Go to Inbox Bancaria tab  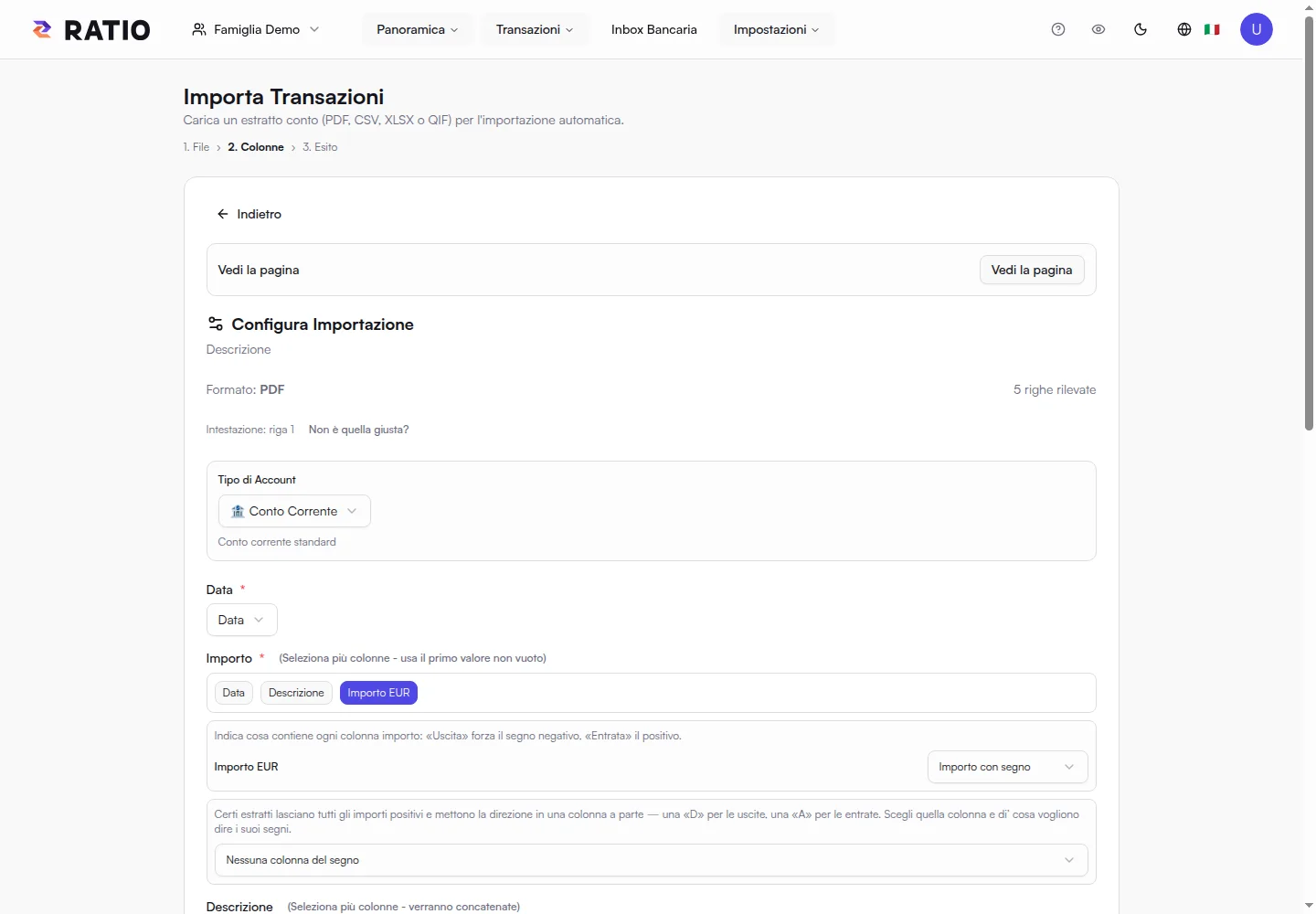pyautogui.click(x=654, y=29)
